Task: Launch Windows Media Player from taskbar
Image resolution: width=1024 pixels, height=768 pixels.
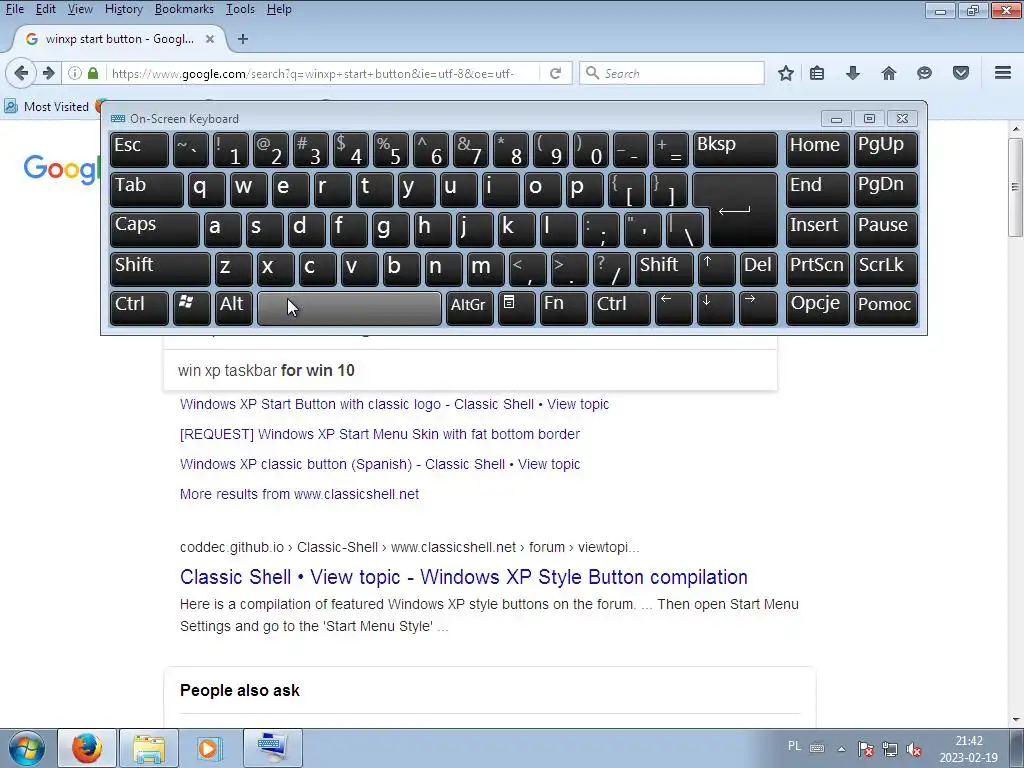Action: [209, 748]
